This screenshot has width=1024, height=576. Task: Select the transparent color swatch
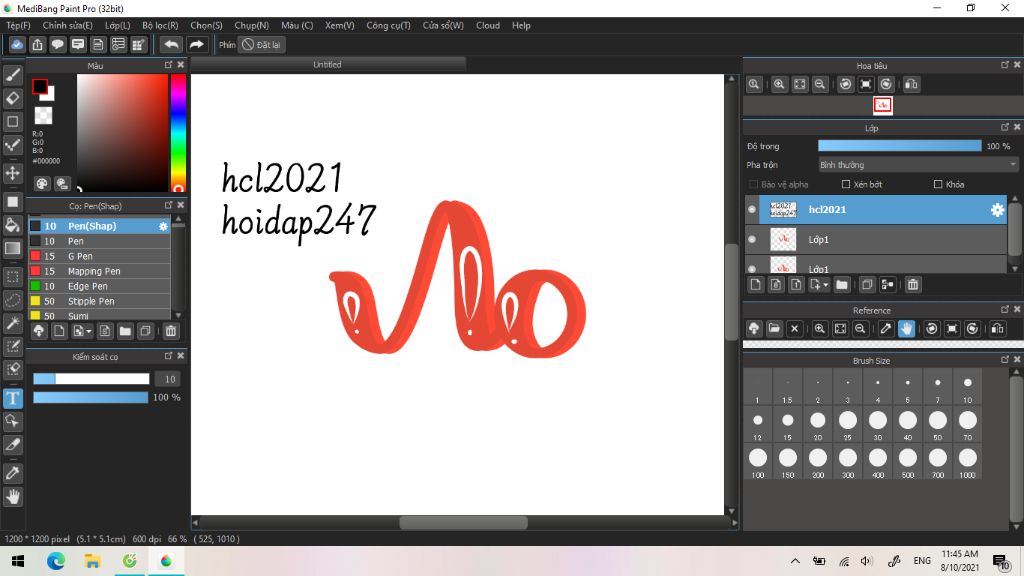coord(43,116)
